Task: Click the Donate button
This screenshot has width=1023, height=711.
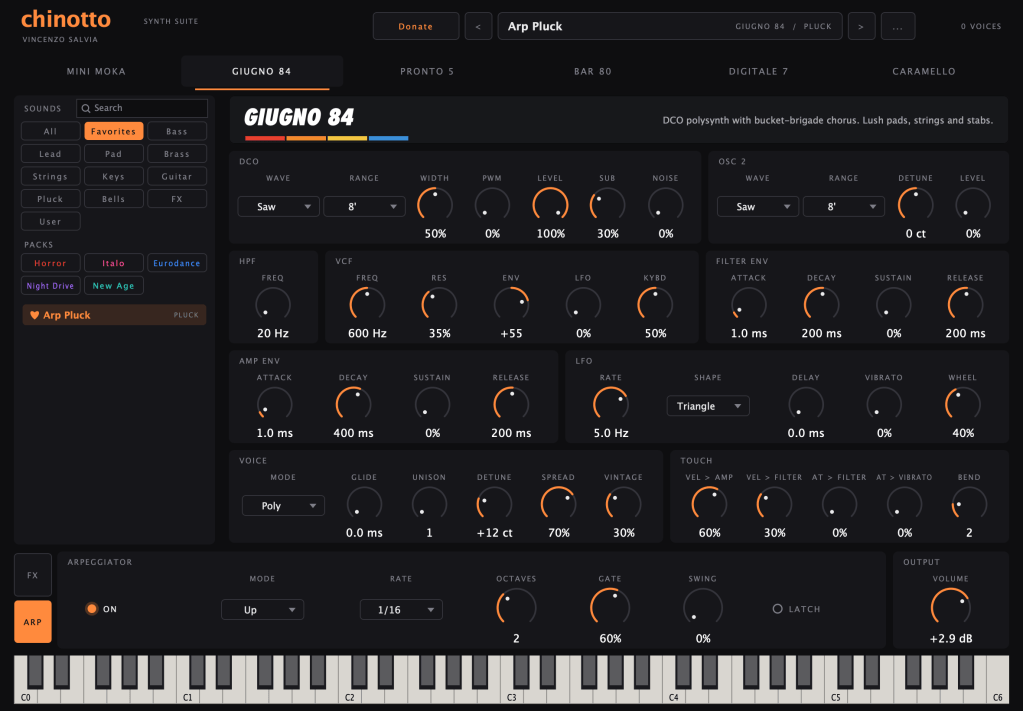Action: coord(416,27)
